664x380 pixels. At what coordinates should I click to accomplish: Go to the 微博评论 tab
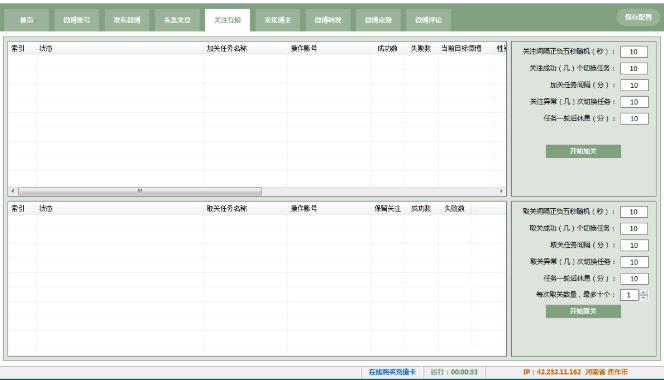pos(428,20)
